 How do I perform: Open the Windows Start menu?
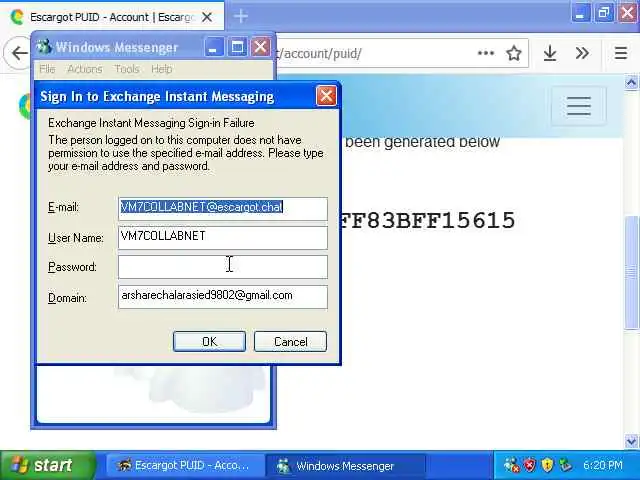[x=48, y=465]
